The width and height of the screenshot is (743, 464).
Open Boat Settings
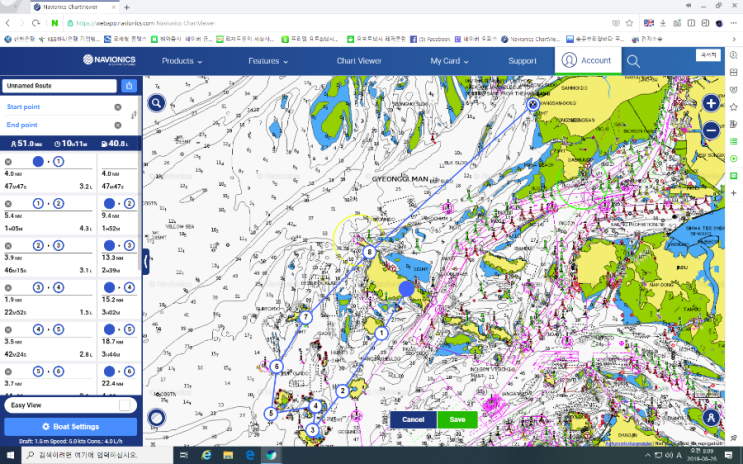point(71,427)
